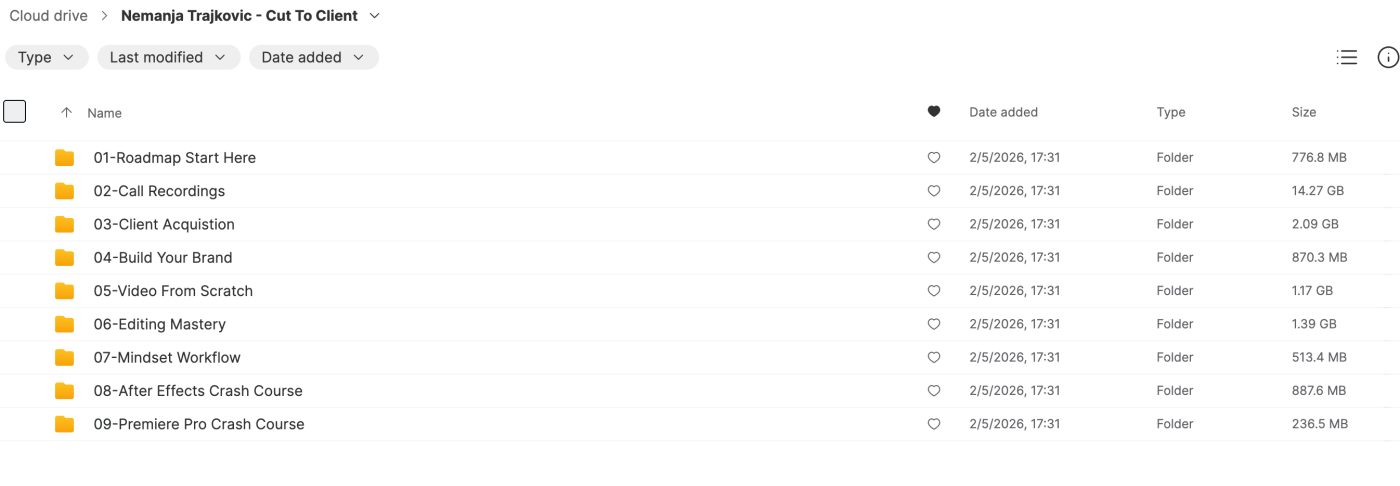Click the favorites heart column header icon
The image size is (1400, 486).
pyautogui.click(x=934, y=112)
